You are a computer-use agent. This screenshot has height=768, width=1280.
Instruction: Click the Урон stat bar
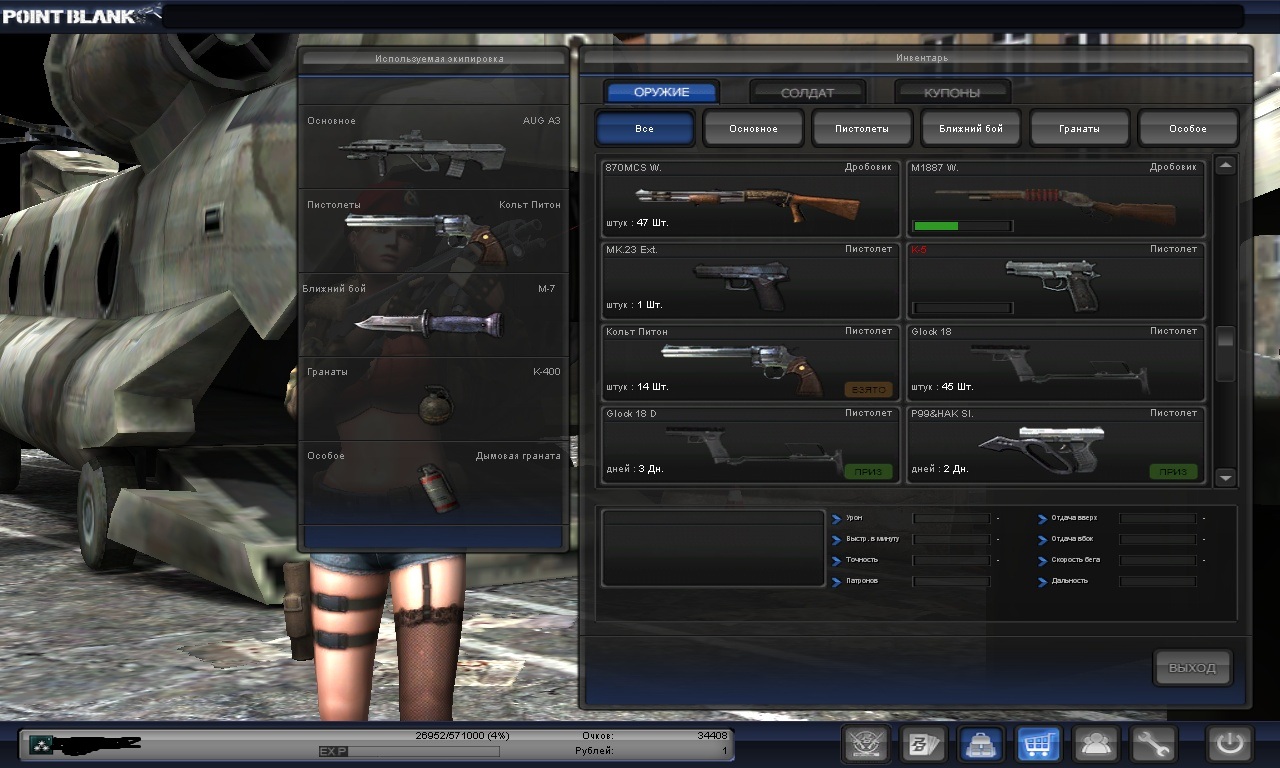pos(951,518)
